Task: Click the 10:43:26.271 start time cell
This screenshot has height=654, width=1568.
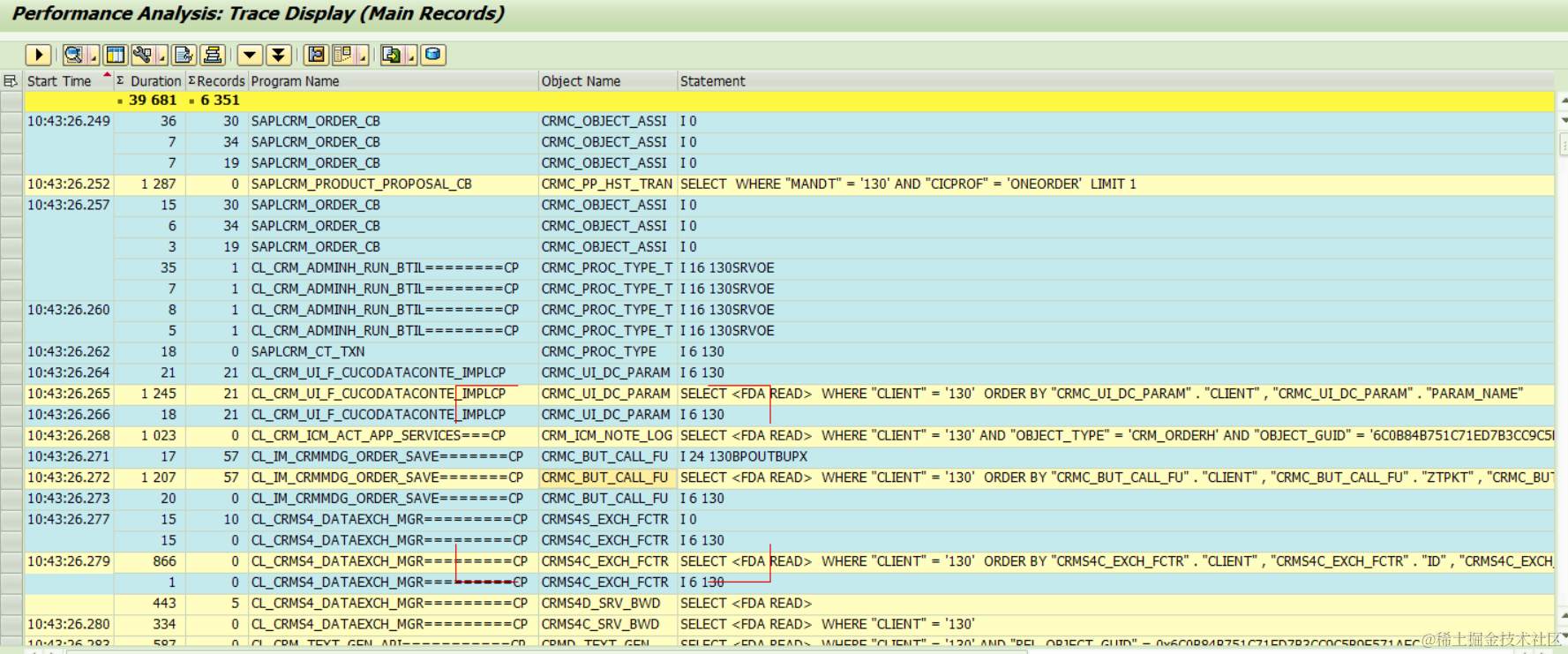Action: tap(69, 456)
